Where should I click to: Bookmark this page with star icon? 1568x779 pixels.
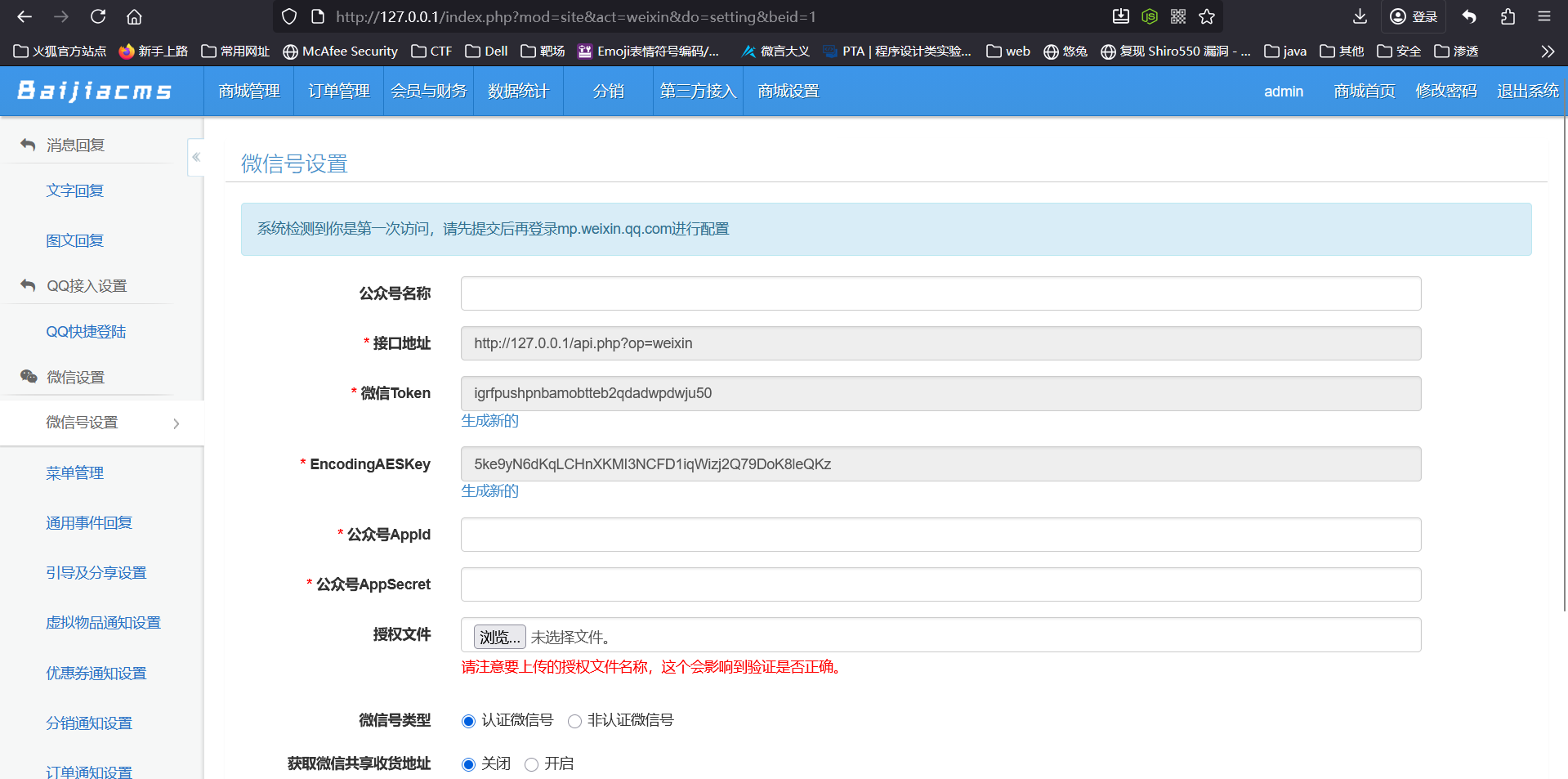click(1207, 16)
